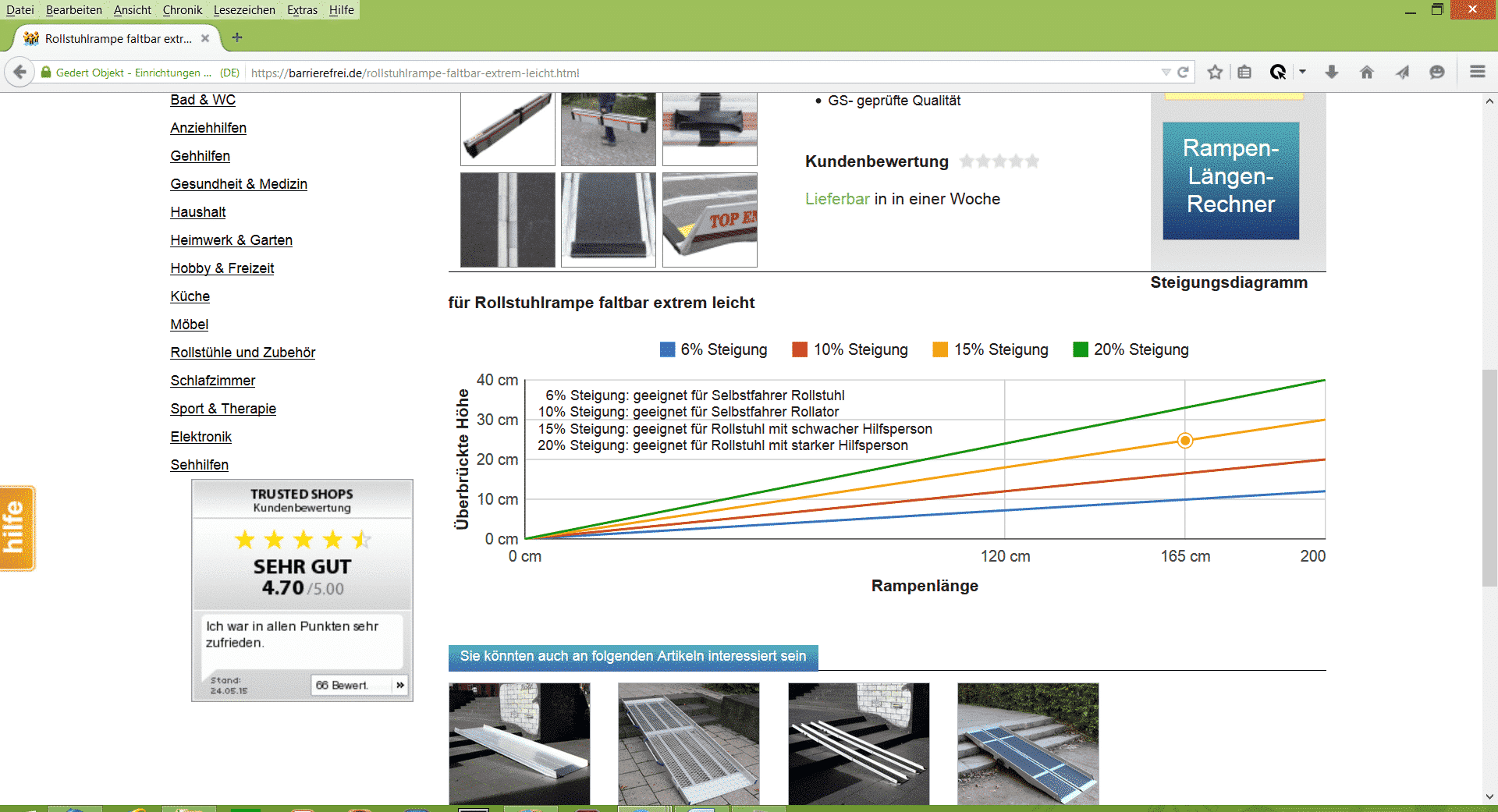Image resolution: width=1498 pixels, height=812 pixels.
Task: Go to the browser home page icon
Action: coord(1366,73)
